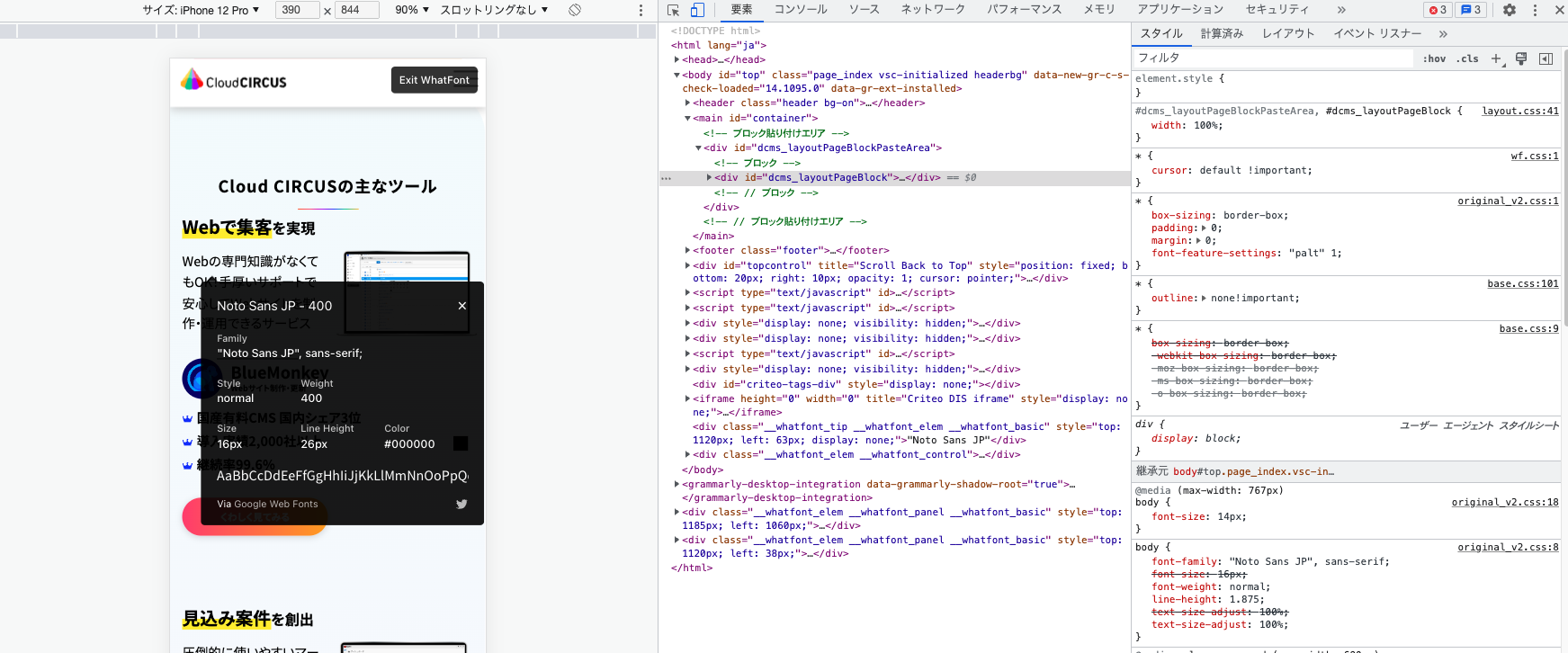
Task: Toggle the device toolbar icon
Action: (x=697, y=10)
